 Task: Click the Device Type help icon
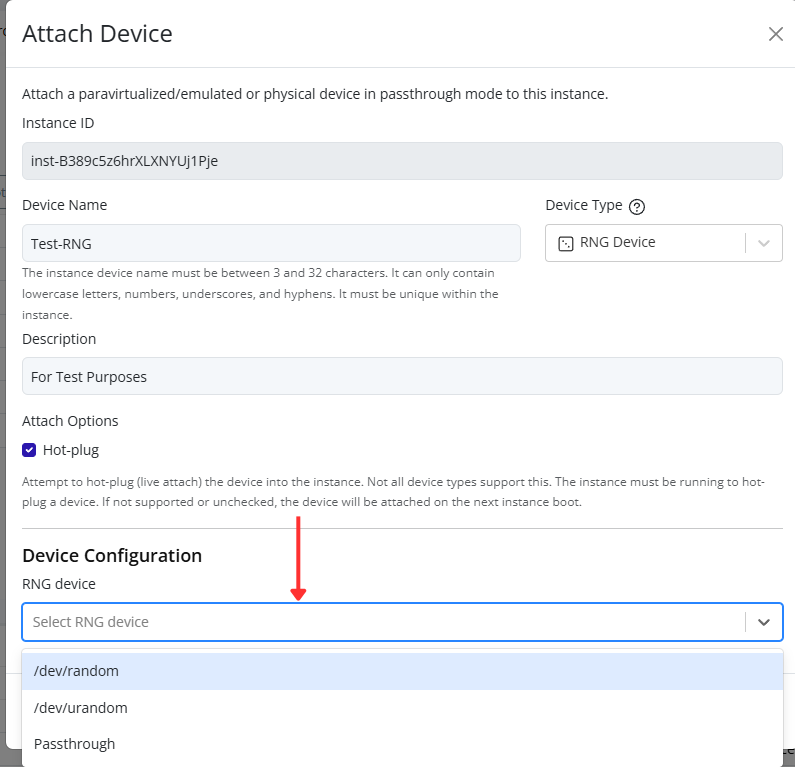pyautogui.click(x=636, y=207)
